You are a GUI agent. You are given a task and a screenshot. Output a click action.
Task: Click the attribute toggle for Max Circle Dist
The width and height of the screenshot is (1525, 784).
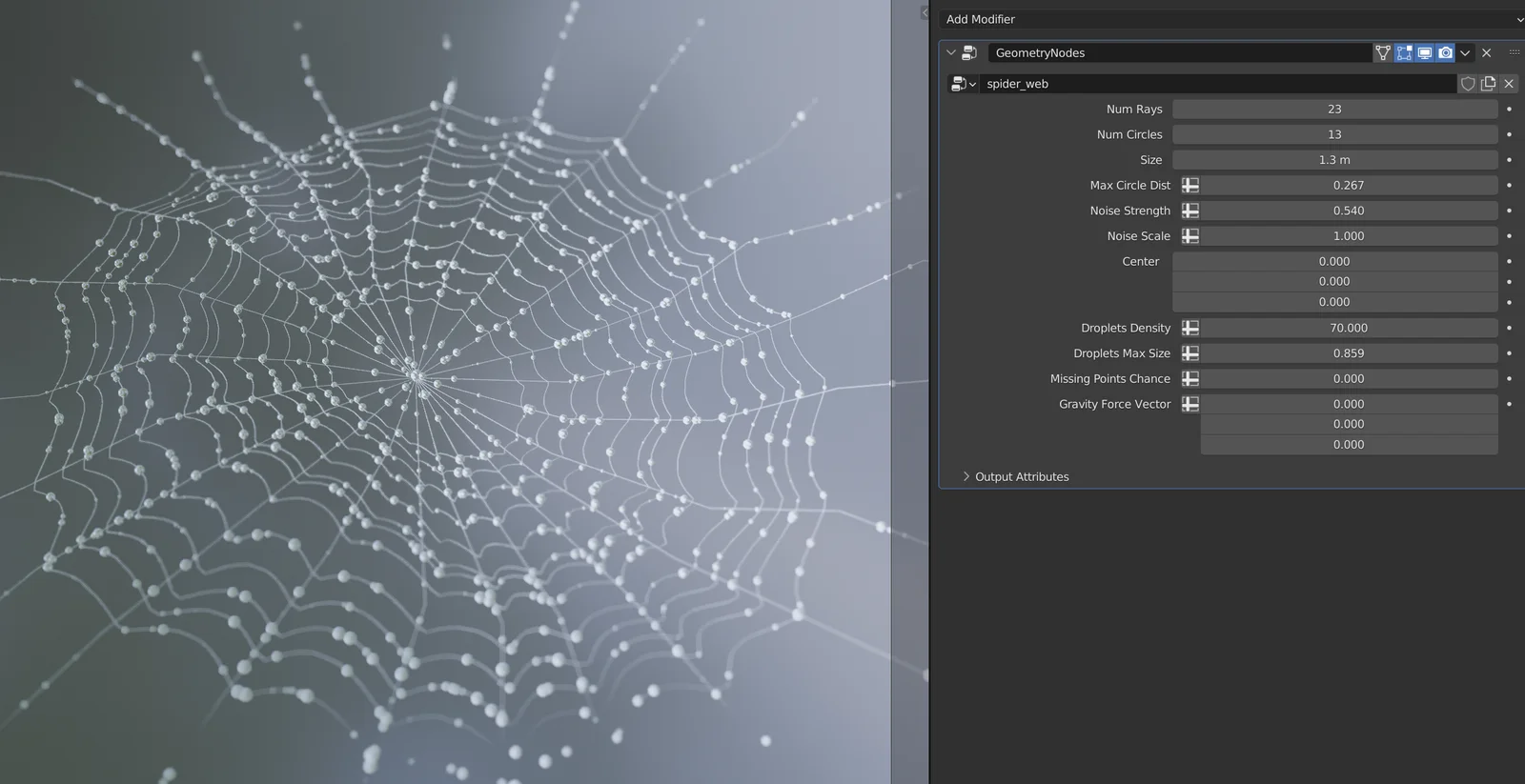[1190, 186]
